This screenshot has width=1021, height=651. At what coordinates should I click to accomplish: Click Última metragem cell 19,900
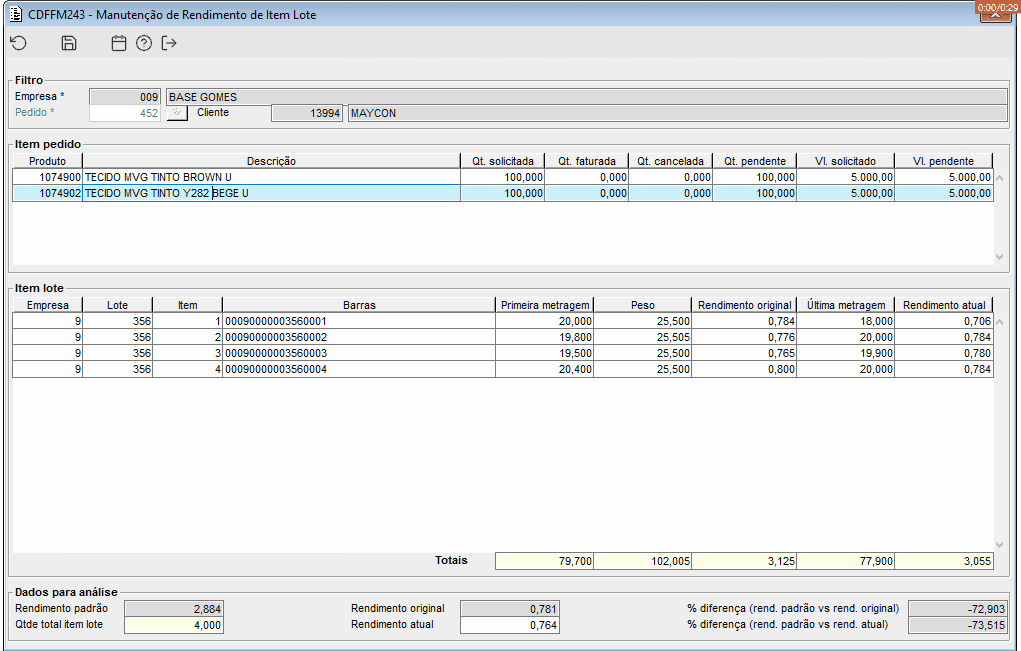coord(846,353)
